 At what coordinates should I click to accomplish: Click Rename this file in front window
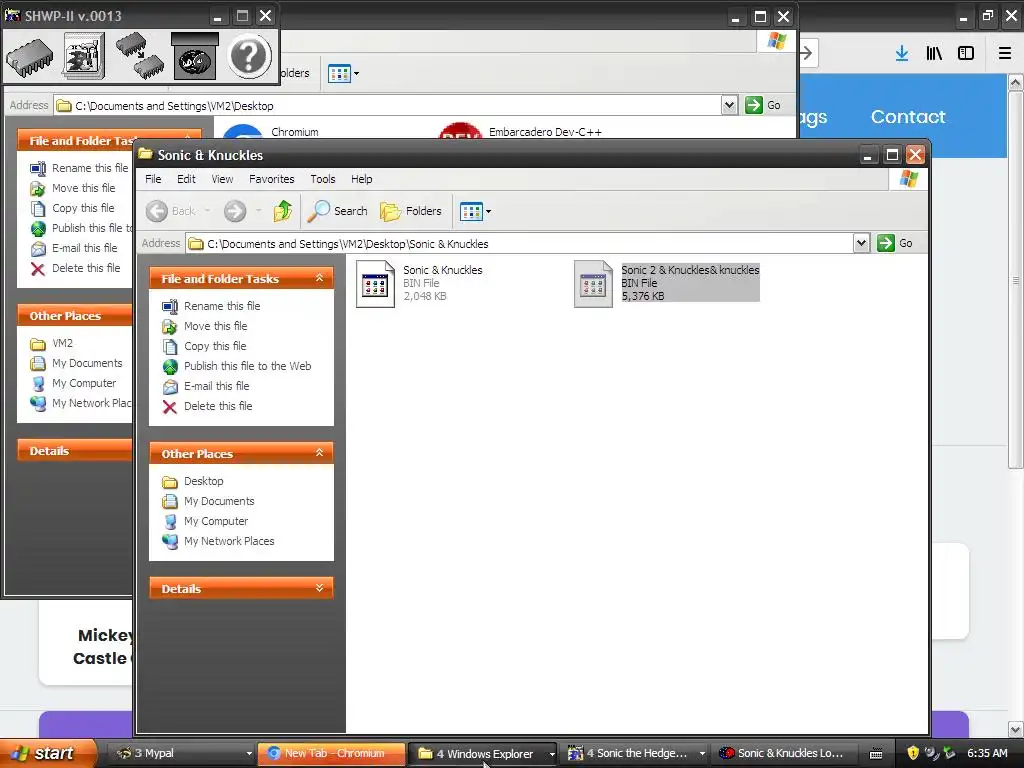pos(211,306)
